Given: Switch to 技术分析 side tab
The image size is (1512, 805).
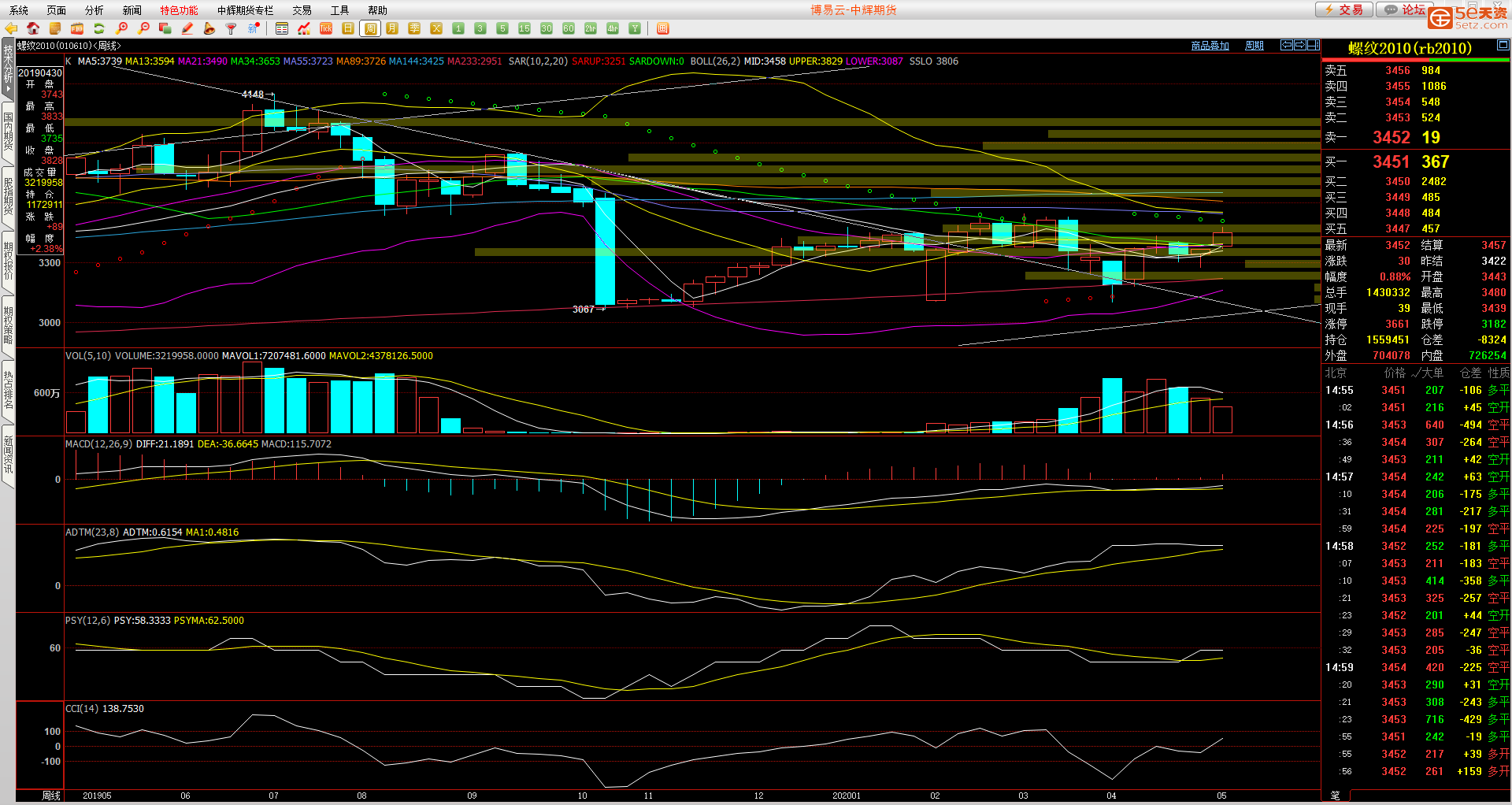Looking at the screenshot, I should [x=8, y=69].
